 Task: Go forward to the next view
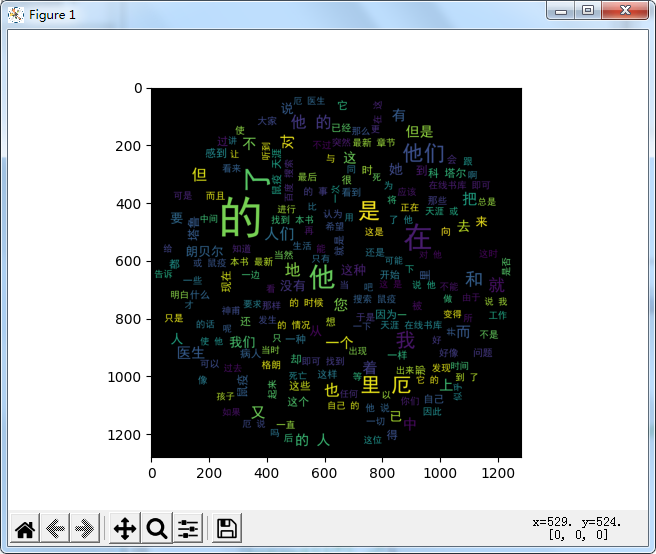(85, 528)
